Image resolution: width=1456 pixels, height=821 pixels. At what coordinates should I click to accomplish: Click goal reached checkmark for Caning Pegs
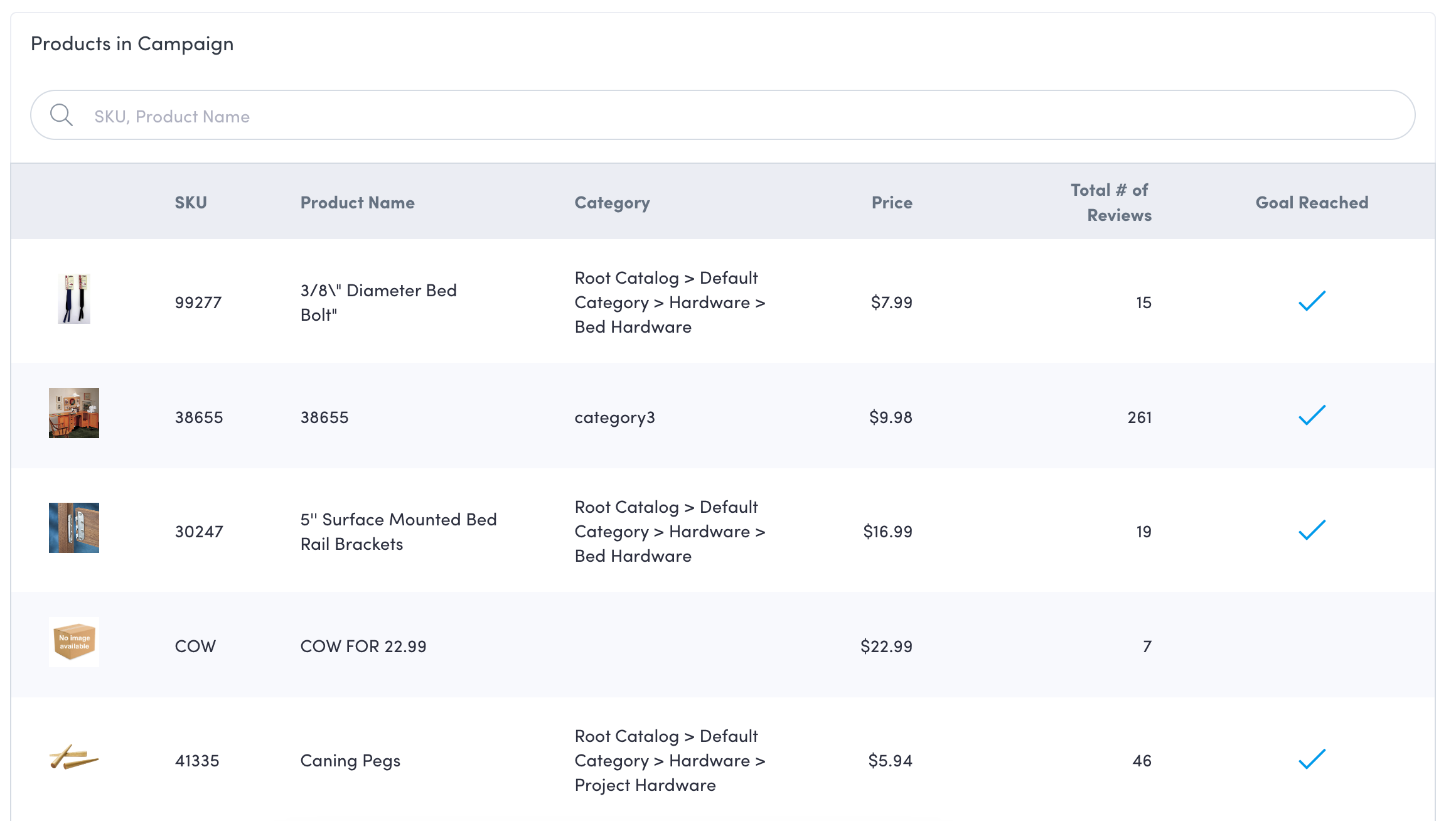click(1312, 759)
